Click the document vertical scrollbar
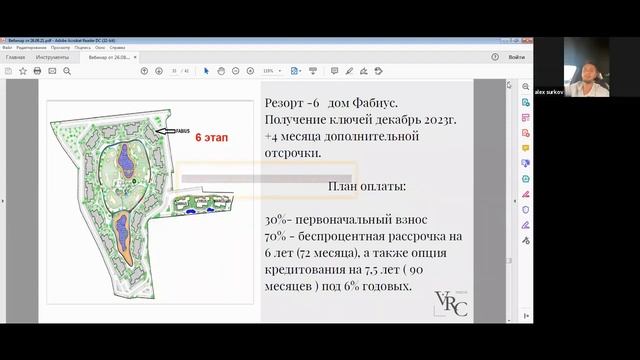 click(509, 201)
